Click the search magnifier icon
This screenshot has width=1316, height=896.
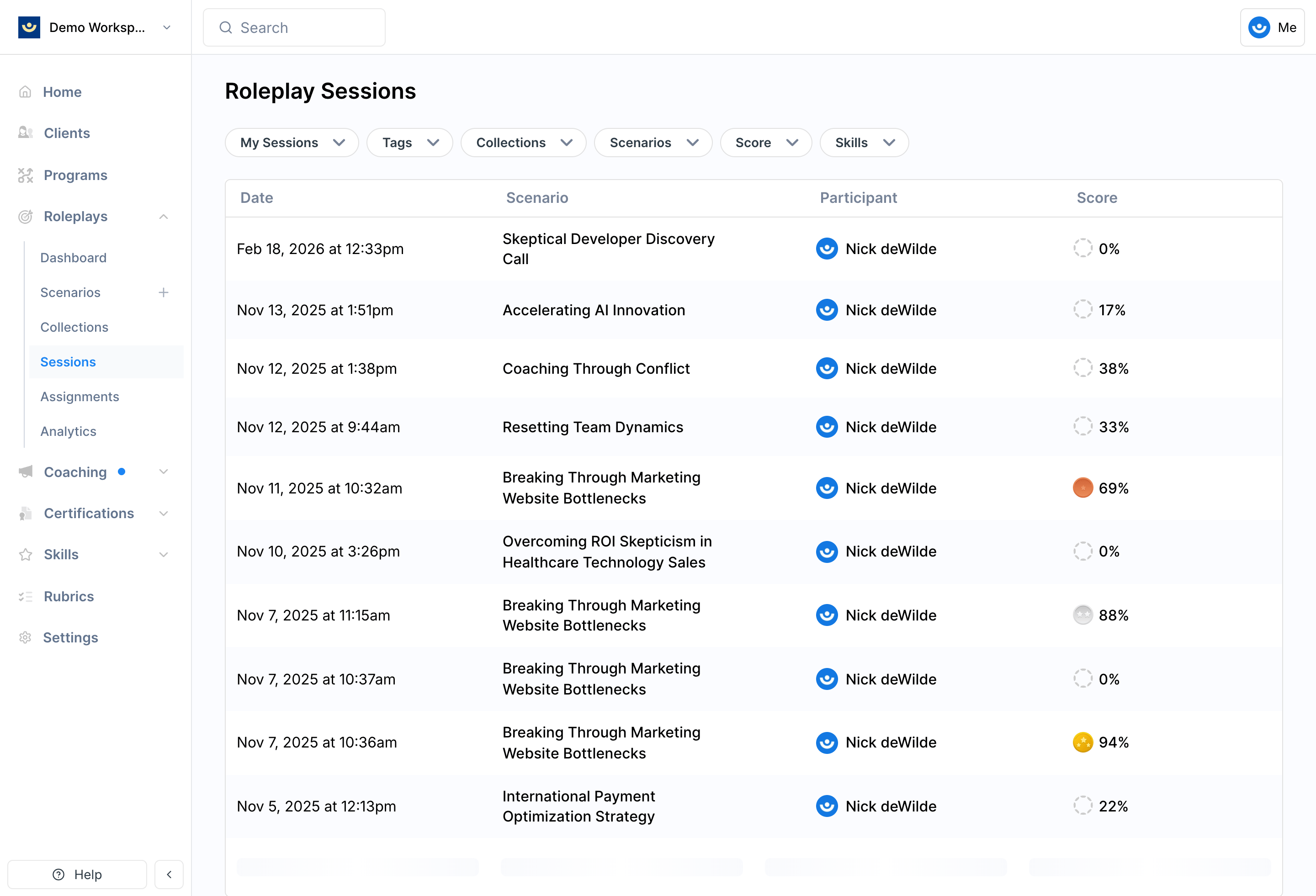click(225, 27)
